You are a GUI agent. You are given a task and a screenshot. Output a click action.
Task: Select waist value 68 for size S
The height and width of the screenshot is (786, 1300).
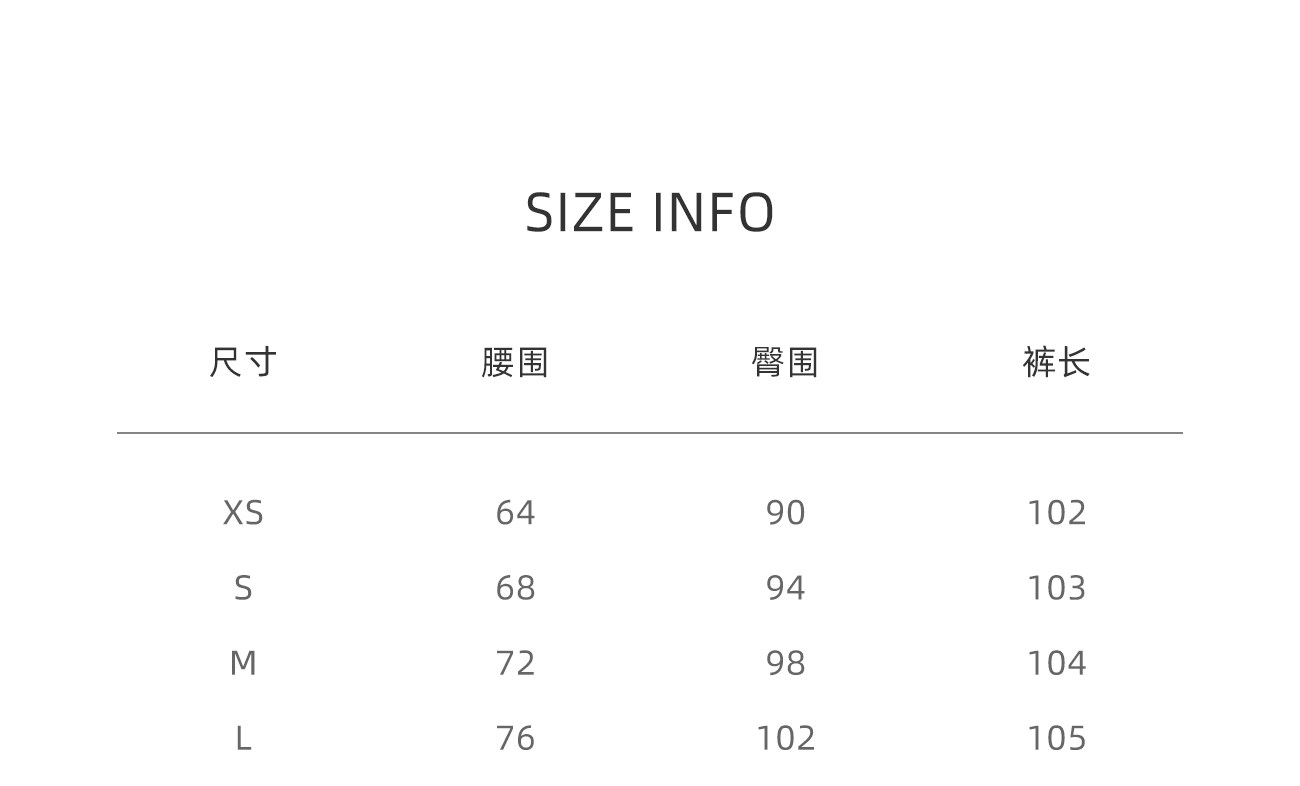point(515,588)
